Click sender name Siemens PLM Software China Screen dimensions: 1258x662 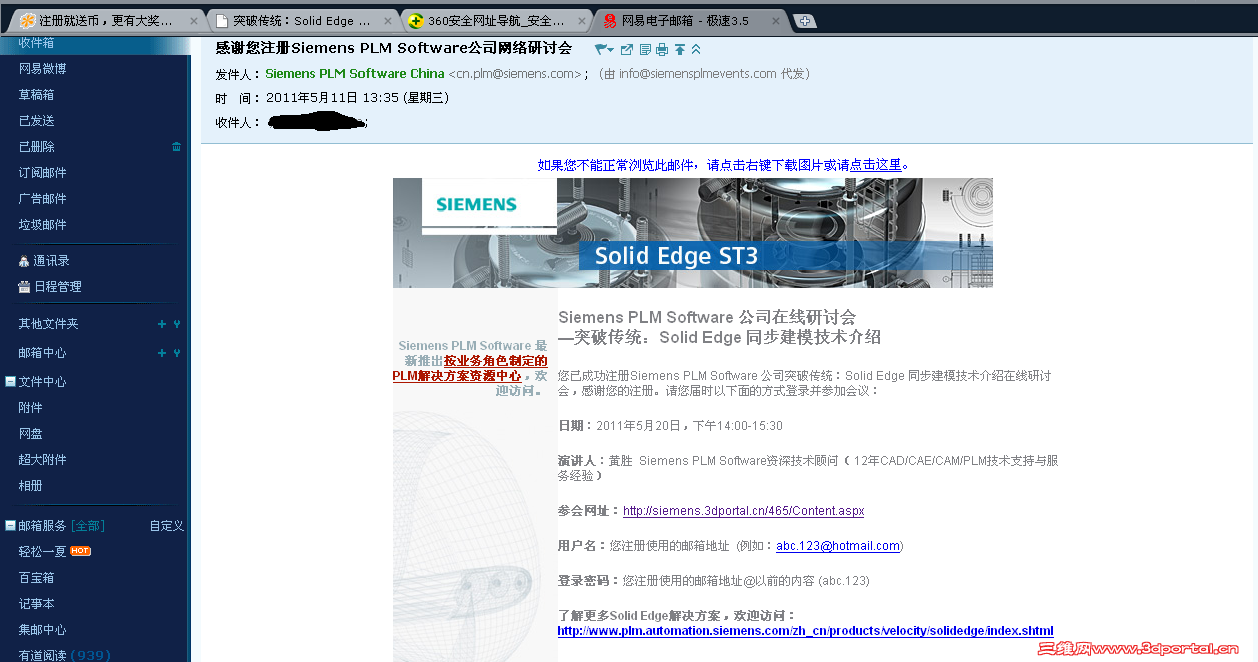tap(355, 74)
